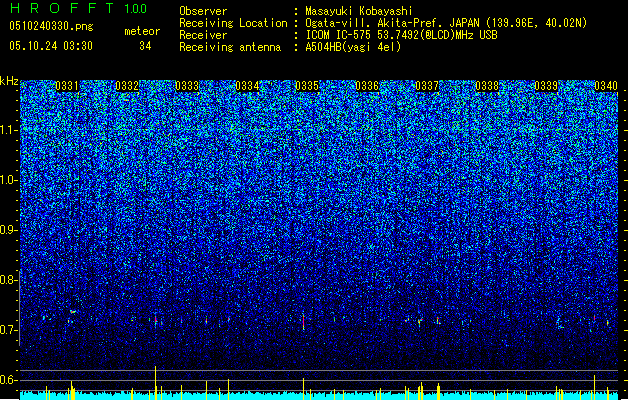Click the 0334 time marker
The width and height of the screenshot is (629, 400).
point(247,86)
